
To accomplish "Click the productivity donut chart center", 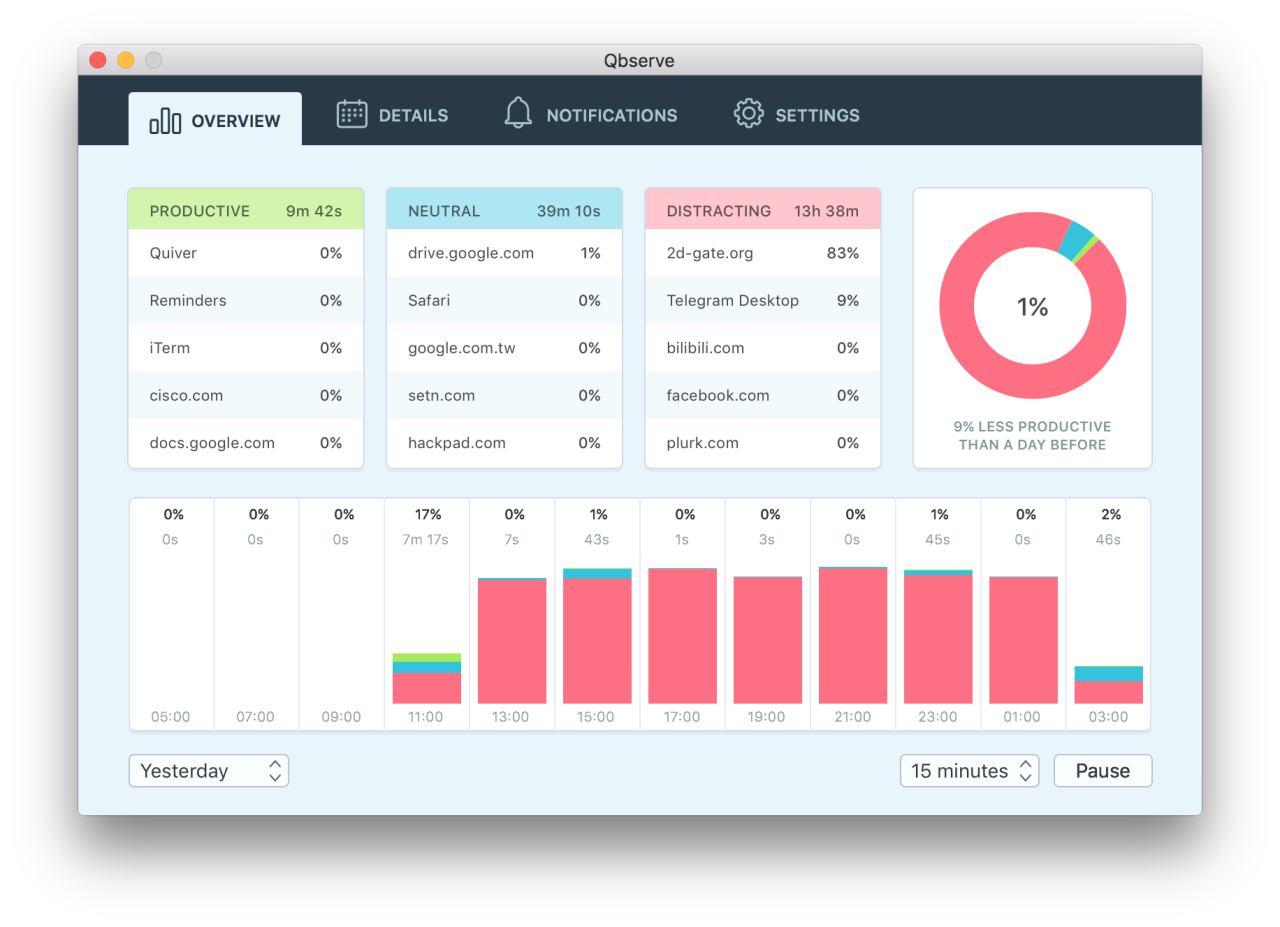I will (x=1032, y=307).
